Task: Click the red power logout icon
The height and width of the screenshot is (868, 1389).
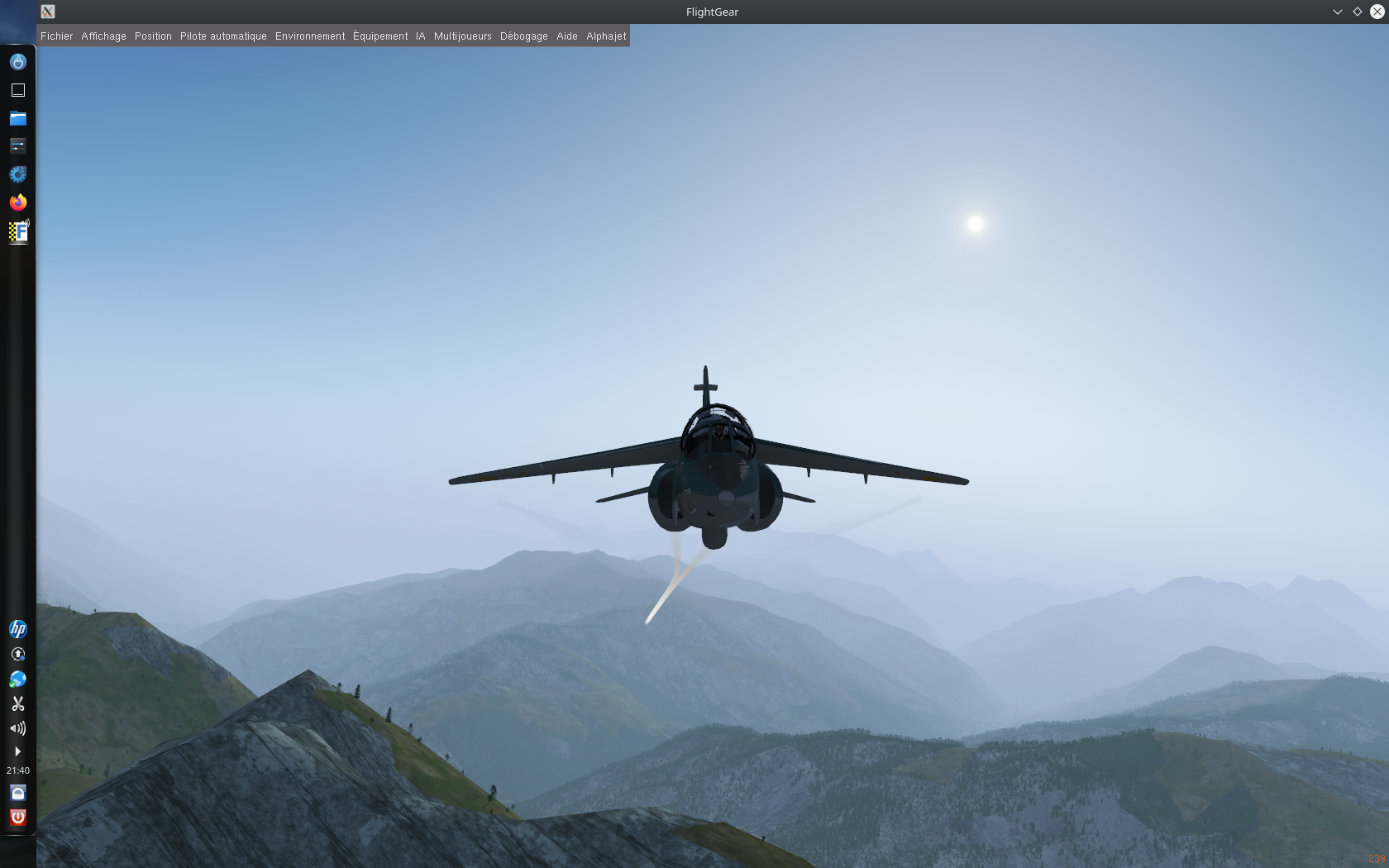Action: tap(18, 818)
